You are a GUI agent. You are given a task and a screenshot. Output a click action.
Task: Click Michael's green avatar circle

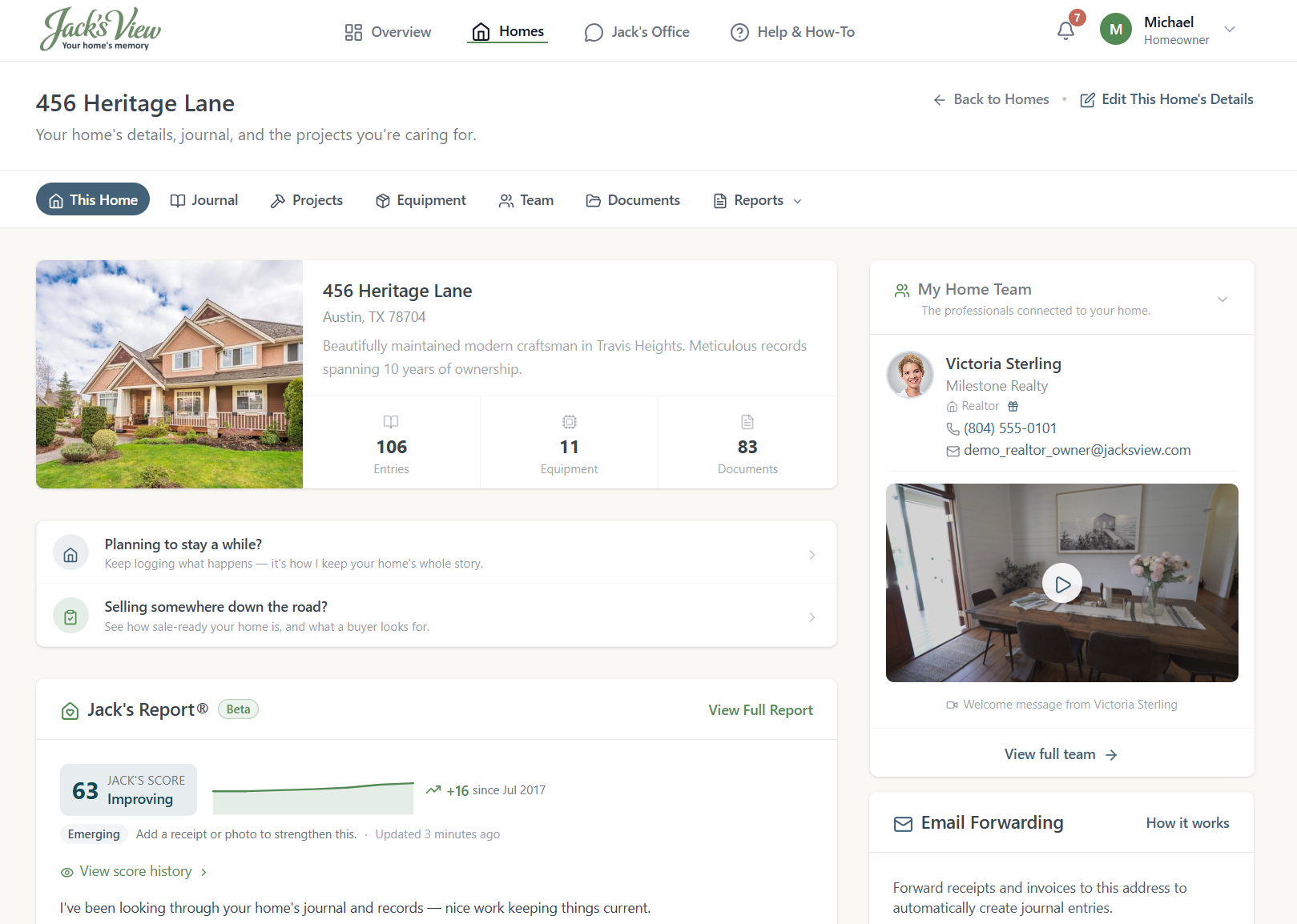(1115, 30)
